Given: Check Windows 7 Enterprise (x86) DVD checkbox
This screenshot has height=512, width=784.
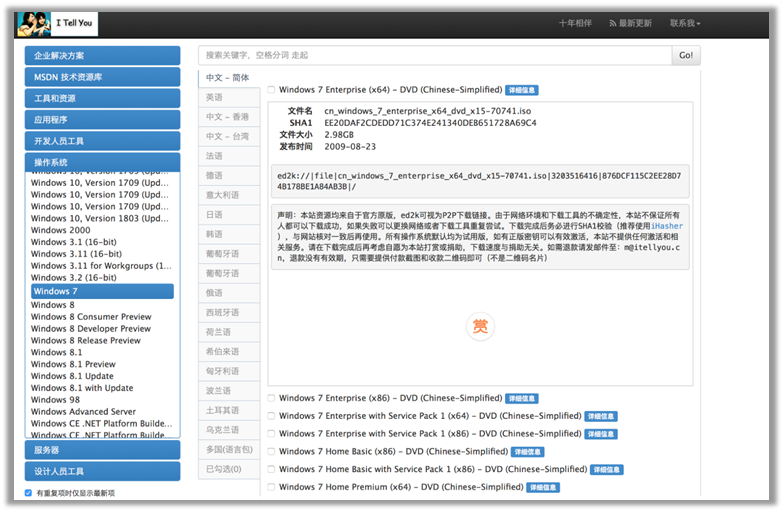Looking at the screenshot, I should 271,398.
